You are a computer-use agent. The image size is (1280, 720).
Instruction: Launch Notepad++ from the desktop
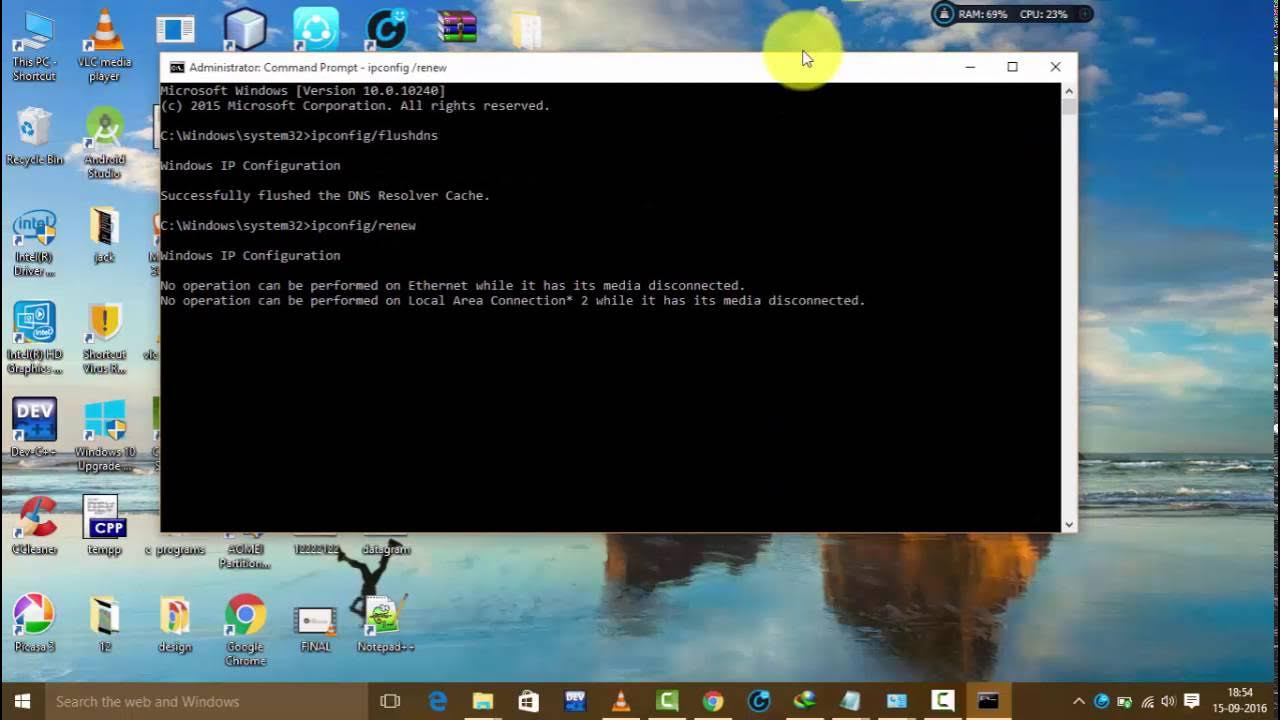pyautogui.click(x=385, y=625)
